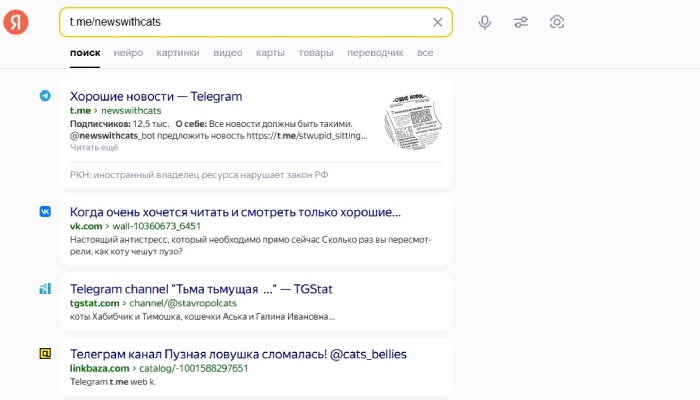700x400 pixels.
Task: Open Telegram channel Тьма тьмущая TGStat link
Action: (201, 289)
